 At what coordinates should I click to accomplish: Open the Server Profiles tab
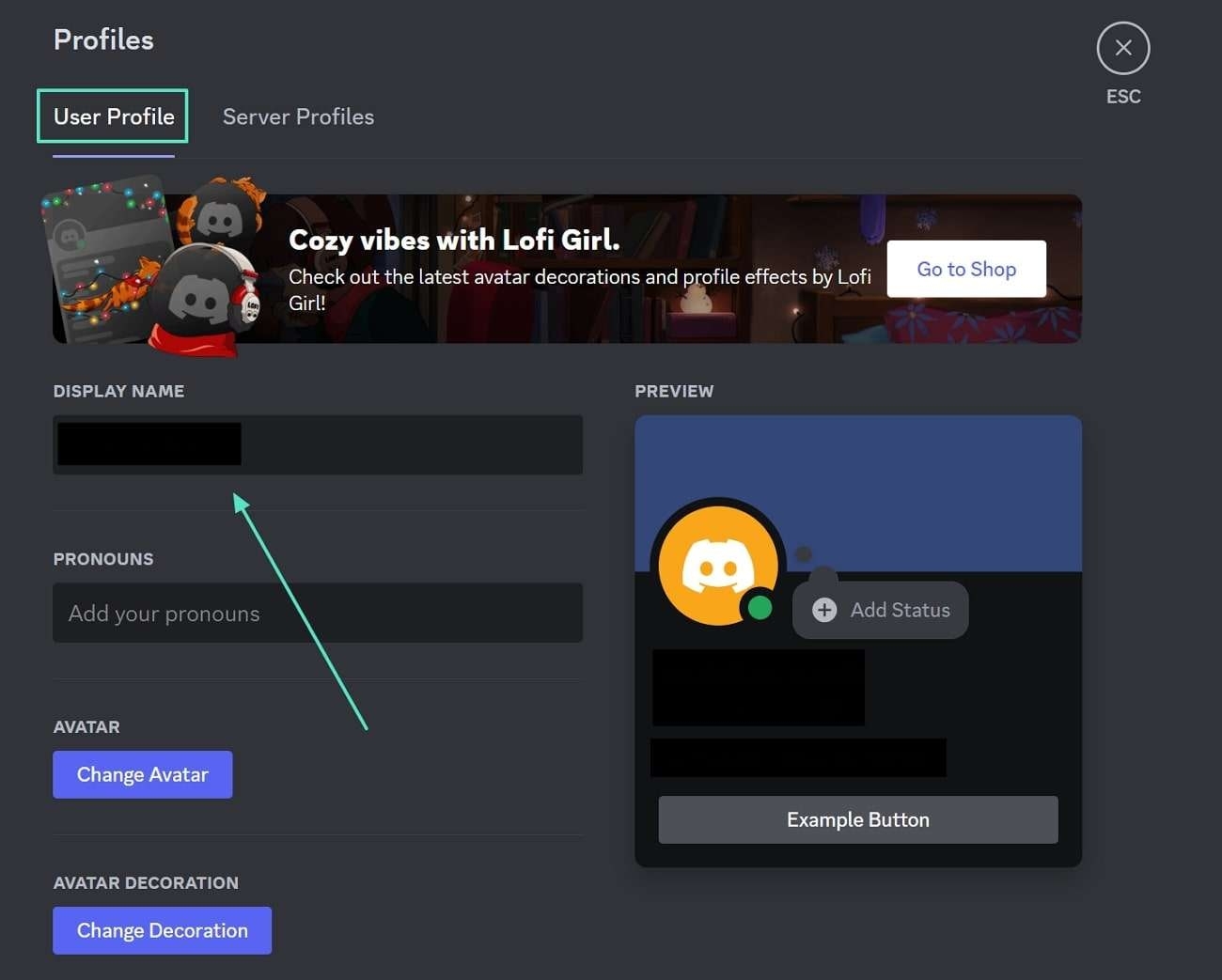[298, 117]
